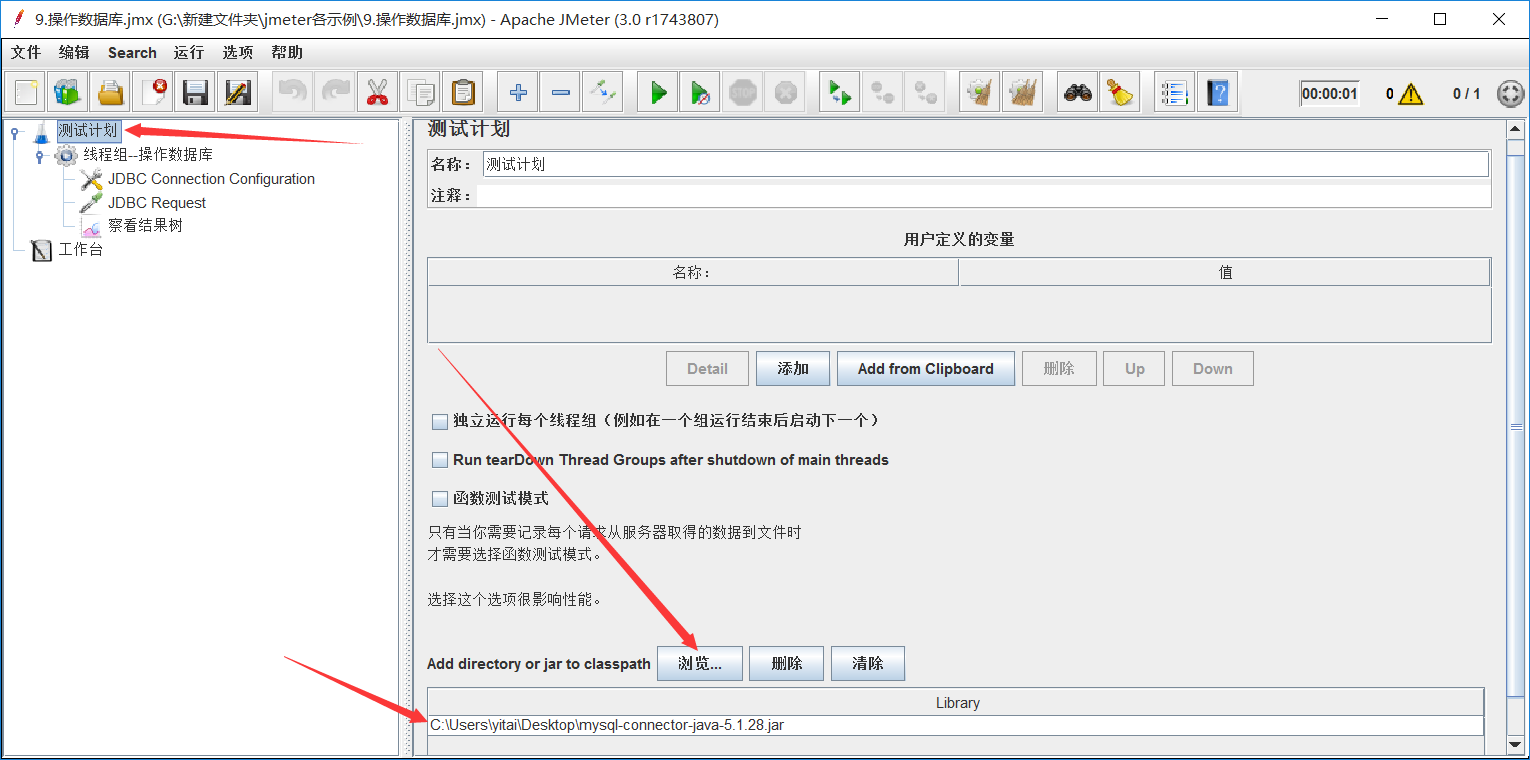Click the Open file folder icon
This screenshot has width=1530, height=760.
[110, 93]
